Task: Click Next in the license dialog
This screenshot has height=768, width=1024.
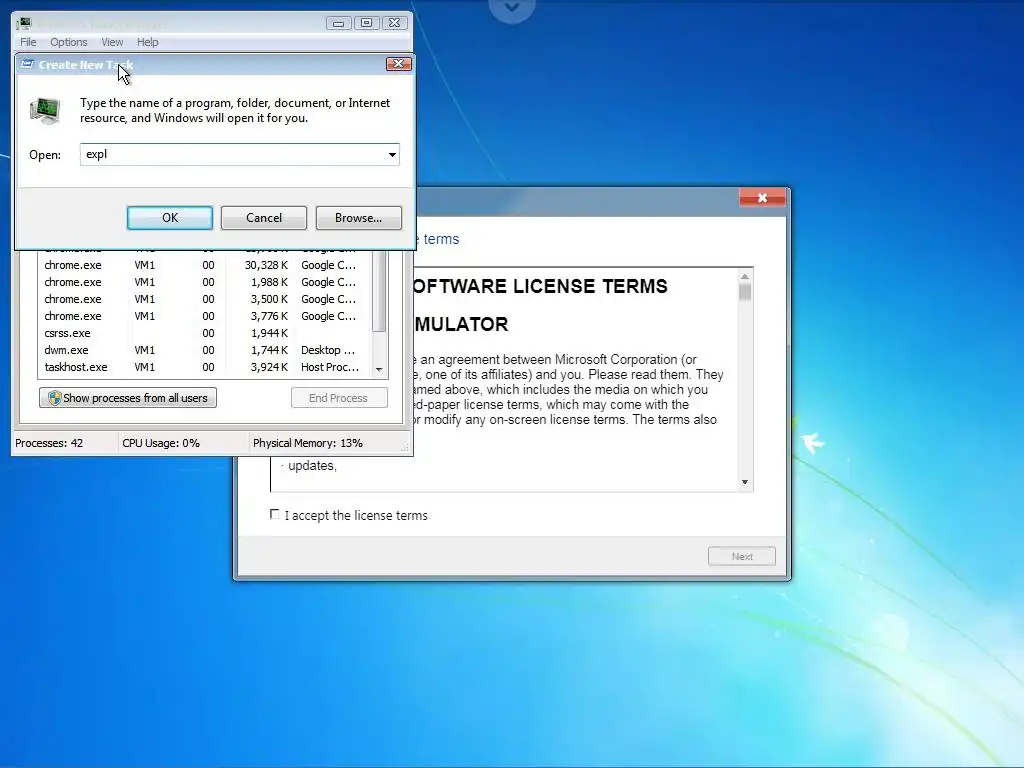Action: point(742,556)
